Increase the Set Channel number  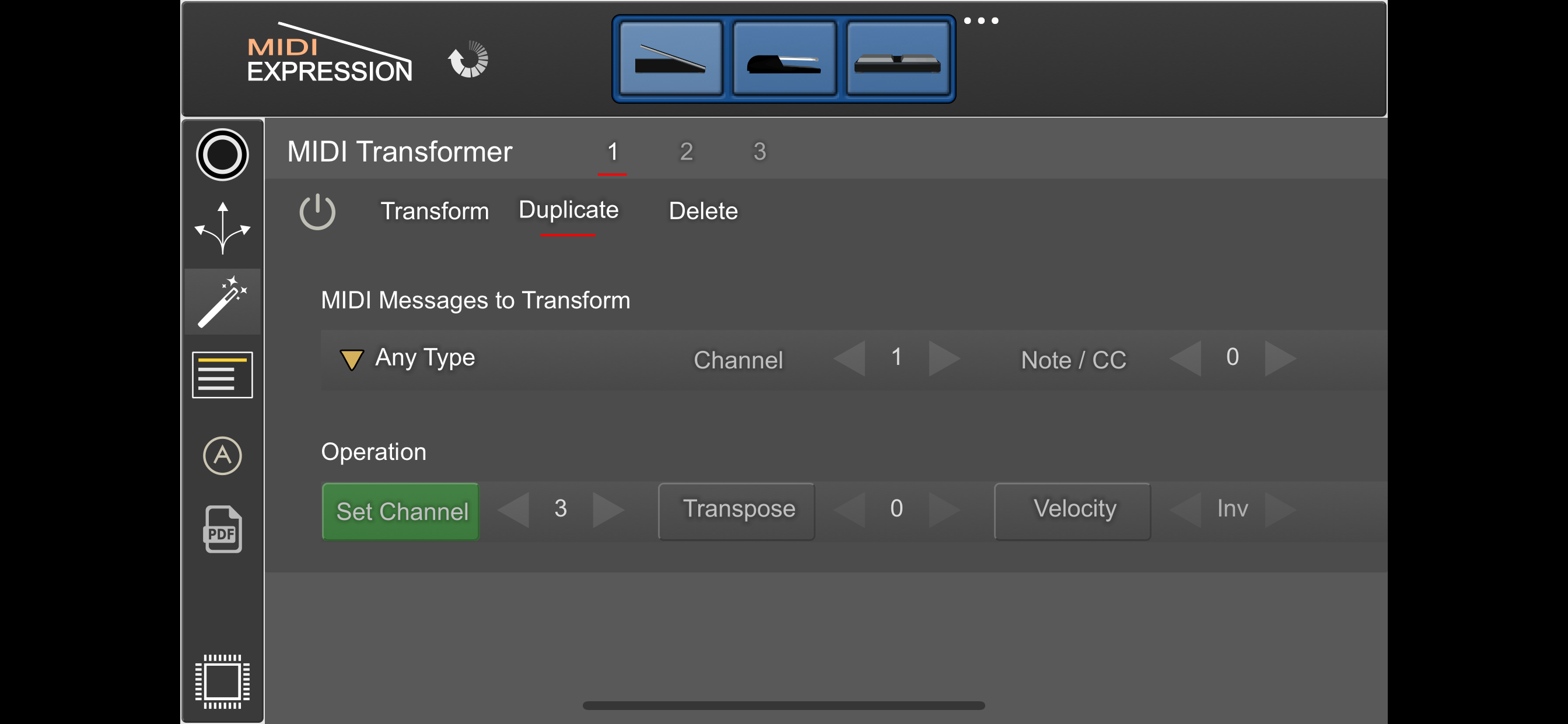pyautogui.click(x=608, y=510)
